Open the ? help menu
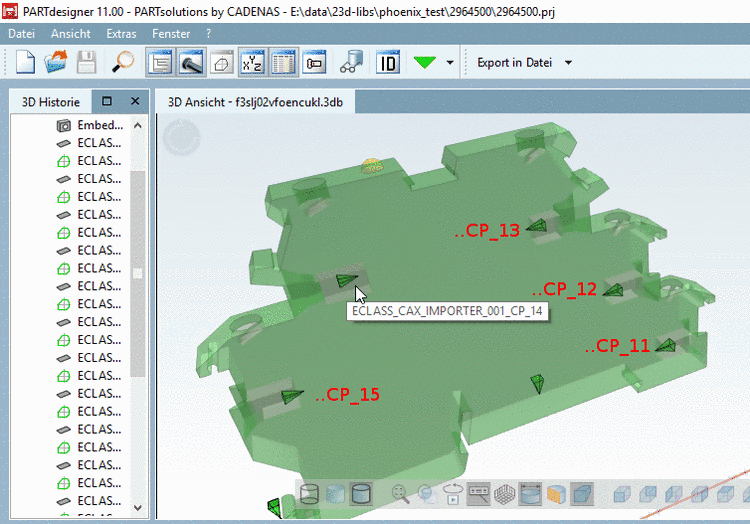750x524 pixels. pyautogui.click(x=209, y=34)
